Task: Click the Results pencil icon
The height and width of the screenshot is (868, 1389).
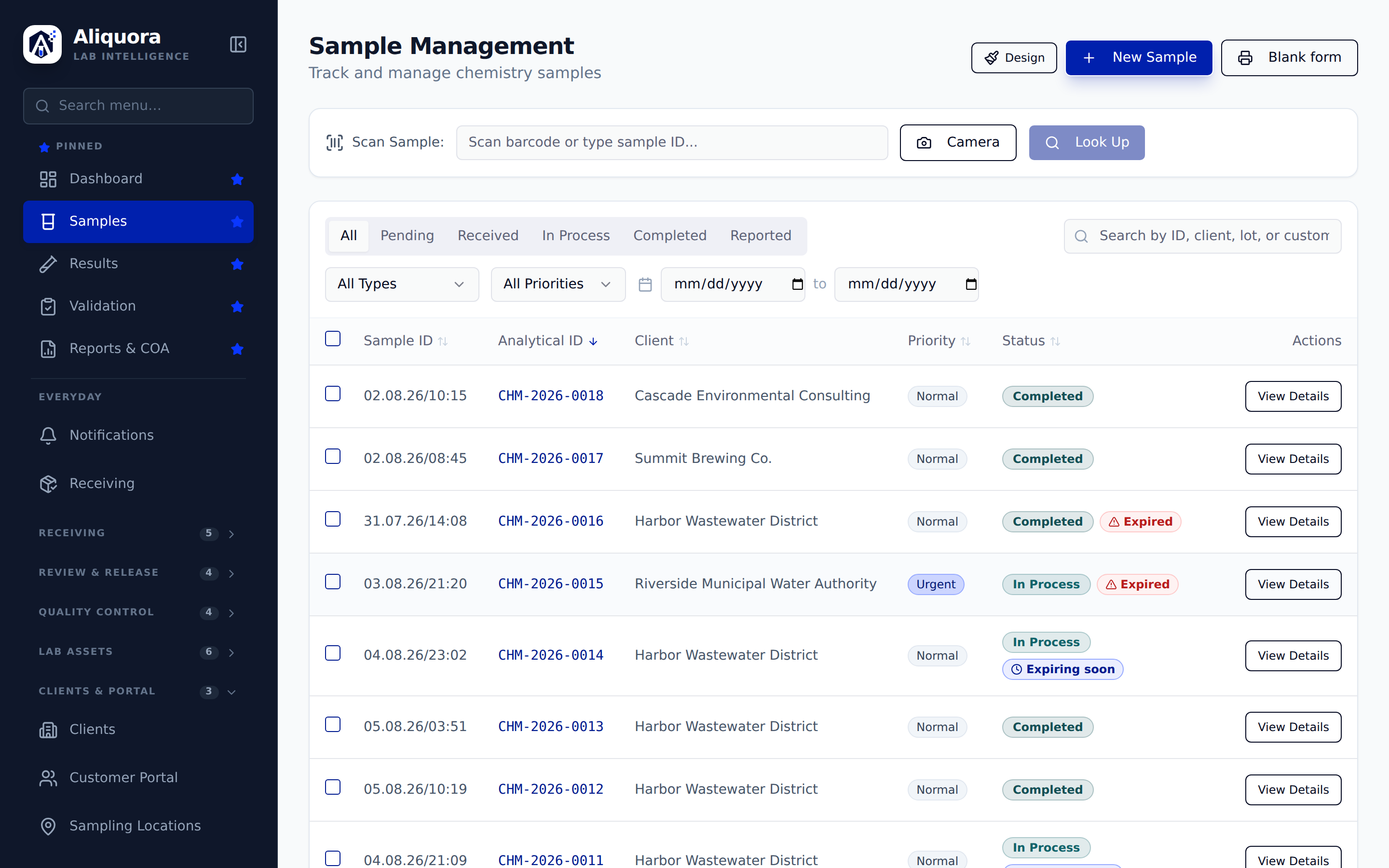Action: click(x=48, y=264)
